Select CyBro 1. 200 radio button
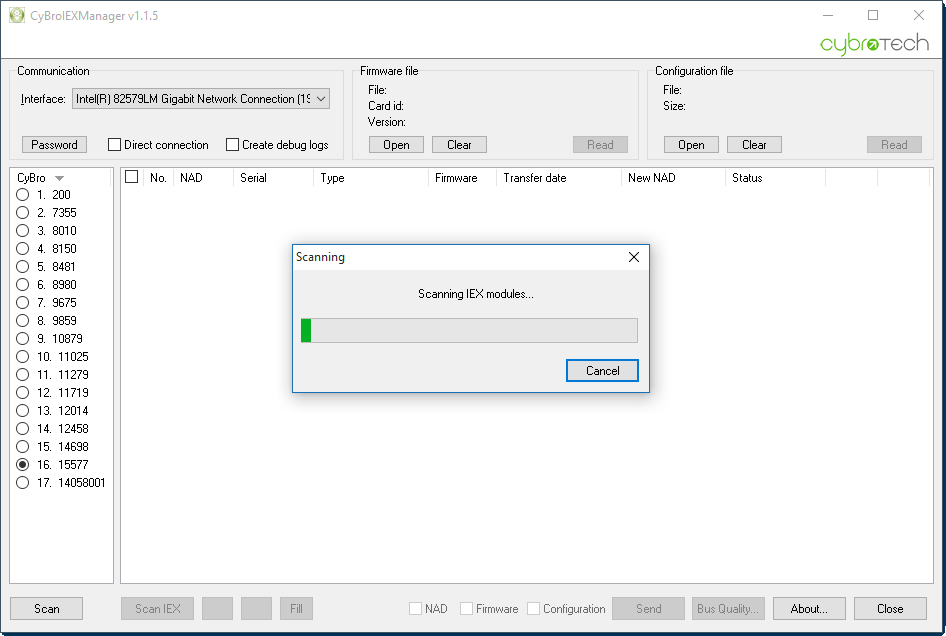The image size is (946, 636). click(22, 195)
